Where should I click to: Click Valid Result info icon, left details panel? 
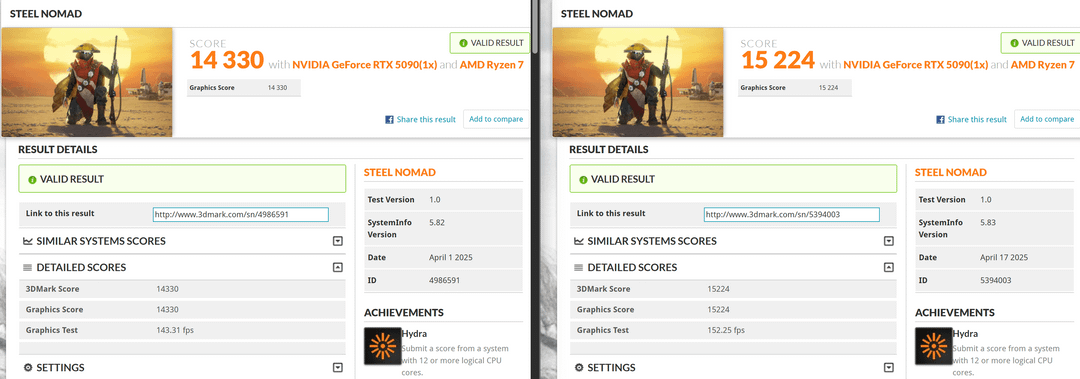point(32,180)
